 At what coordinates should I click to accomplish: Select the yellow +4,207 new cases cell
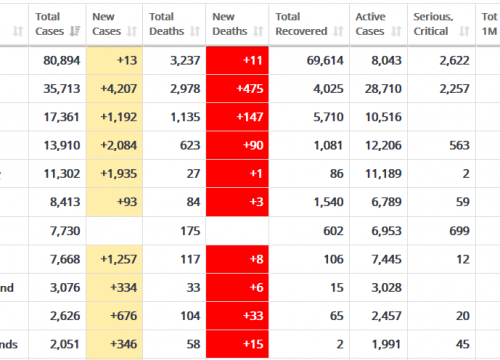pyautogui.click(x=114, y=89)
